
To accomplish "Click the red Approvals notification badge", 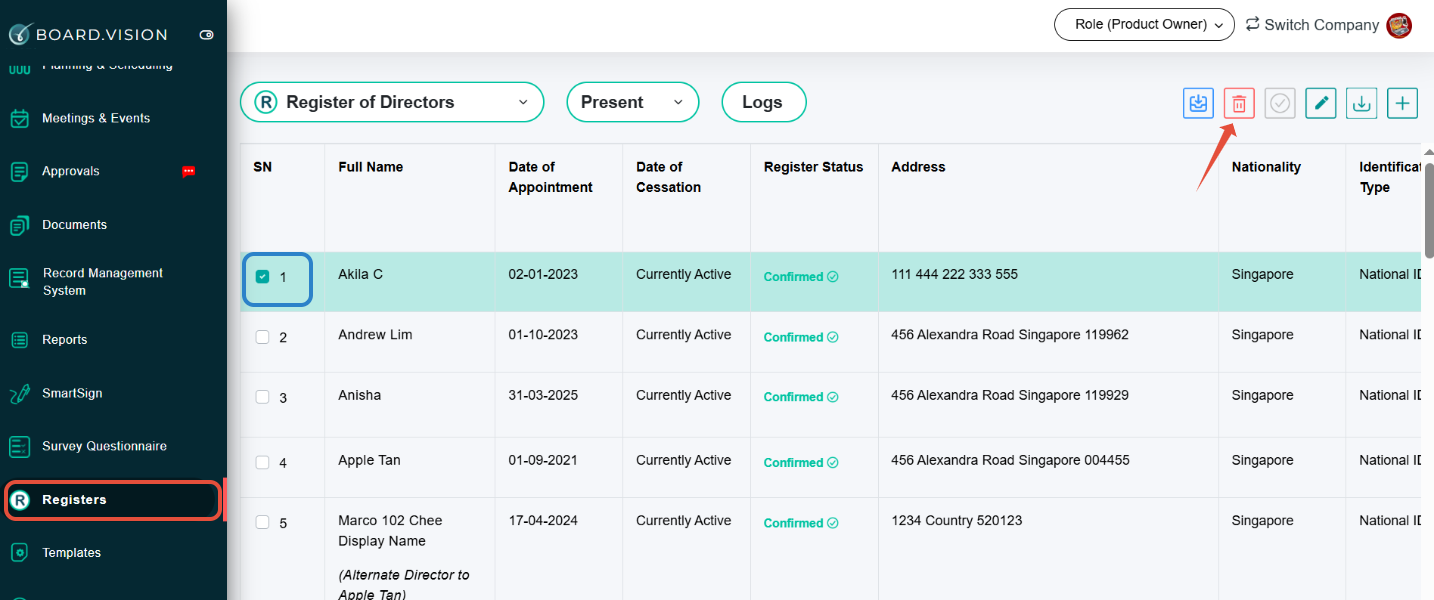I will pos(188,171).
